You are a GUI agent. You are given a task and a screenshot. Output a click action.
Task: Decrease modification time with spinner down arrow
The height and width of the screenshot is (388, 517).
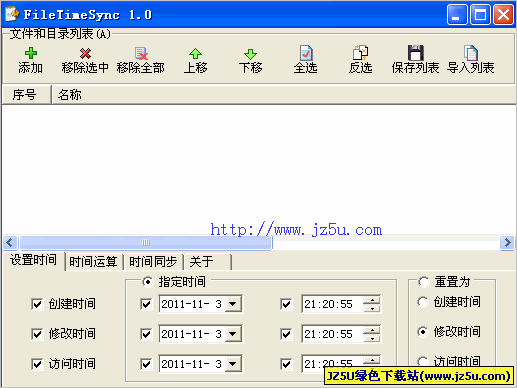[372, 338]
